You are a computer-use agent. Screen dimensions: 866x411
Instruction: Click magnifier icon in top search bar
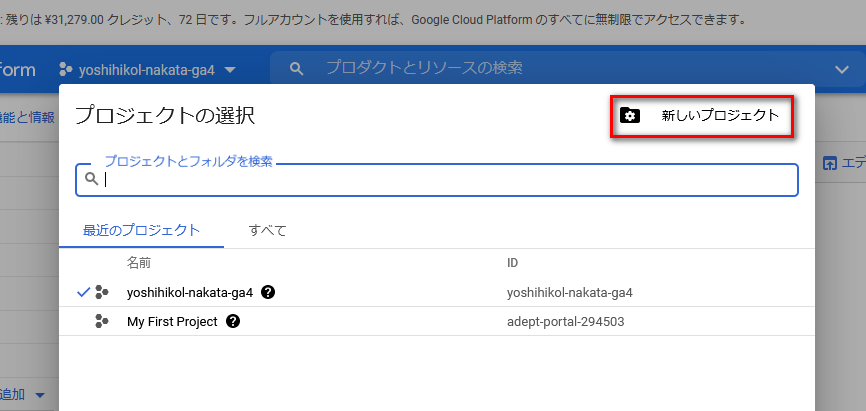pos(297,69)
